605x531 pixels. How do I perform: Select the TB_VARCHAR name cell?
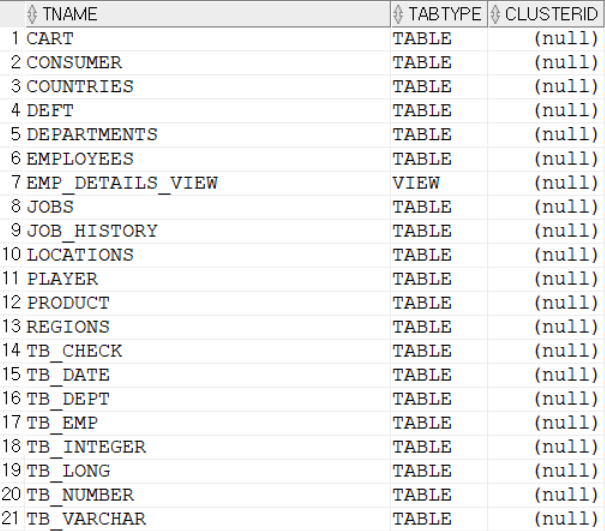click(208, 519)
